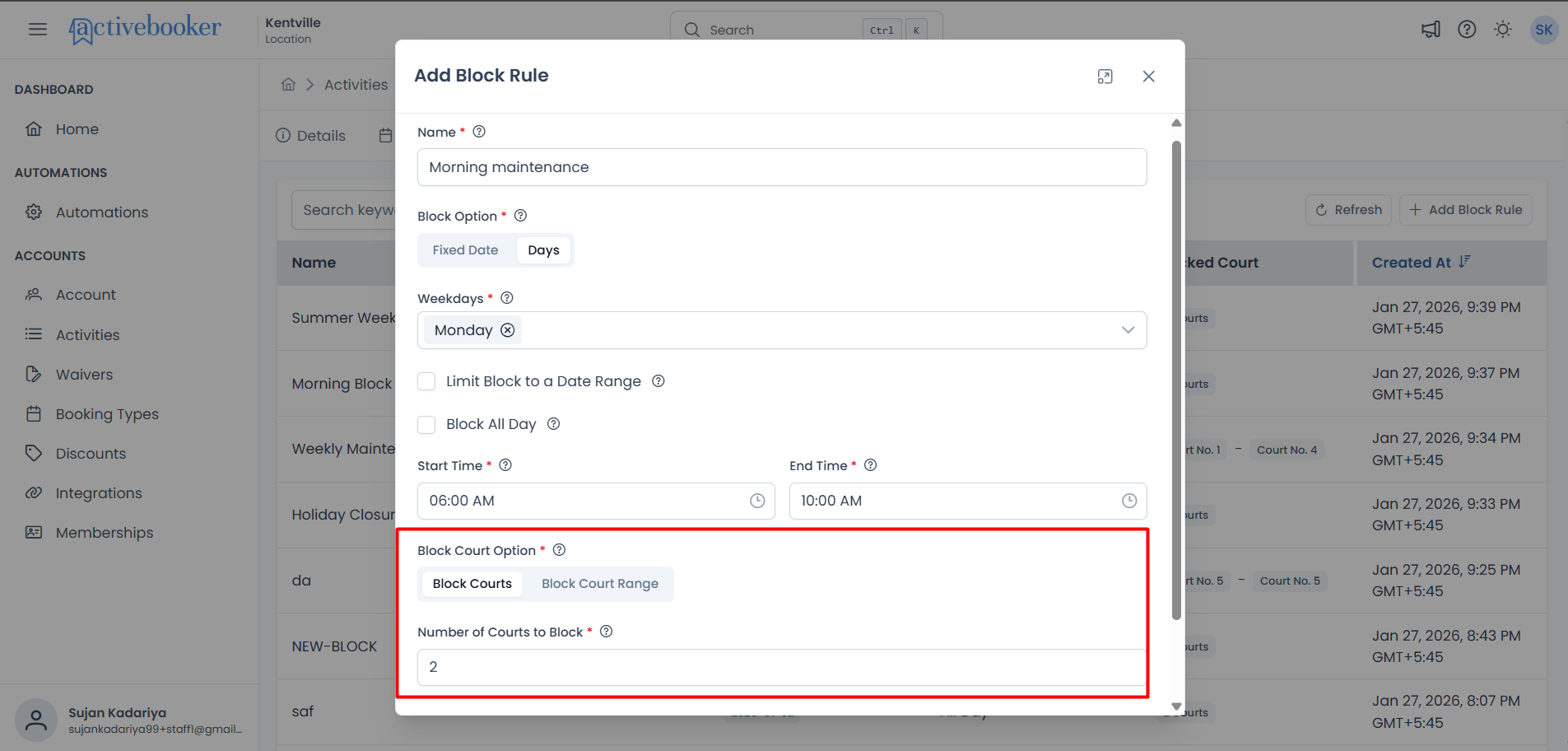Toggle light/dark theme sun icon
Image resolution: width=1568 pixels, height=751 pixels.
click(x=1503, y=30)
